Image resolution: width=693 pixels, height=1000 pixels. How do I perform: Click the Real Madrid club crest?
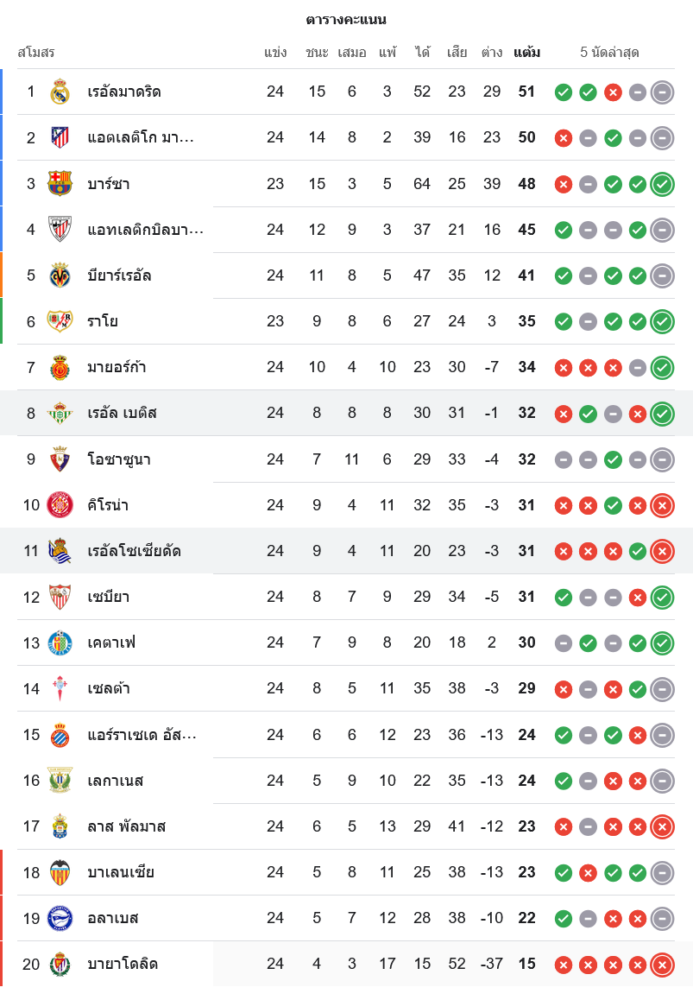(60, 92)
